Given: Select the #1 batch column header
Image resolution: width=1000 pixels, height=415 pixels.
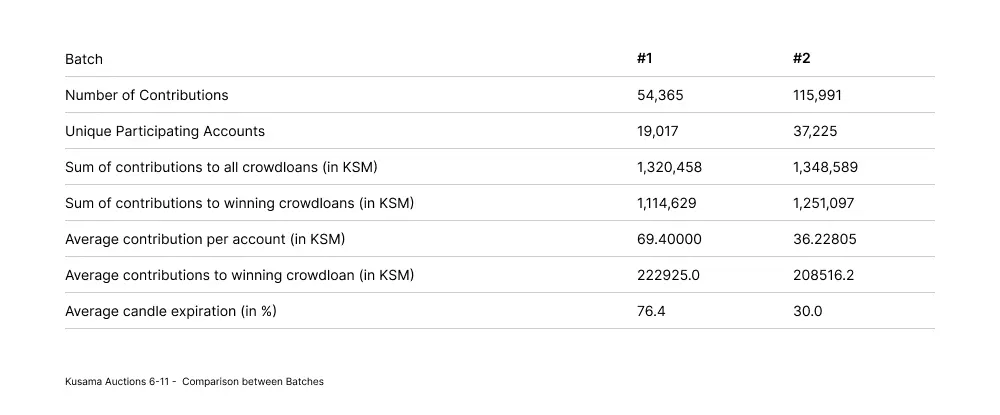Looking at the screenshot, I should [644, 59].
